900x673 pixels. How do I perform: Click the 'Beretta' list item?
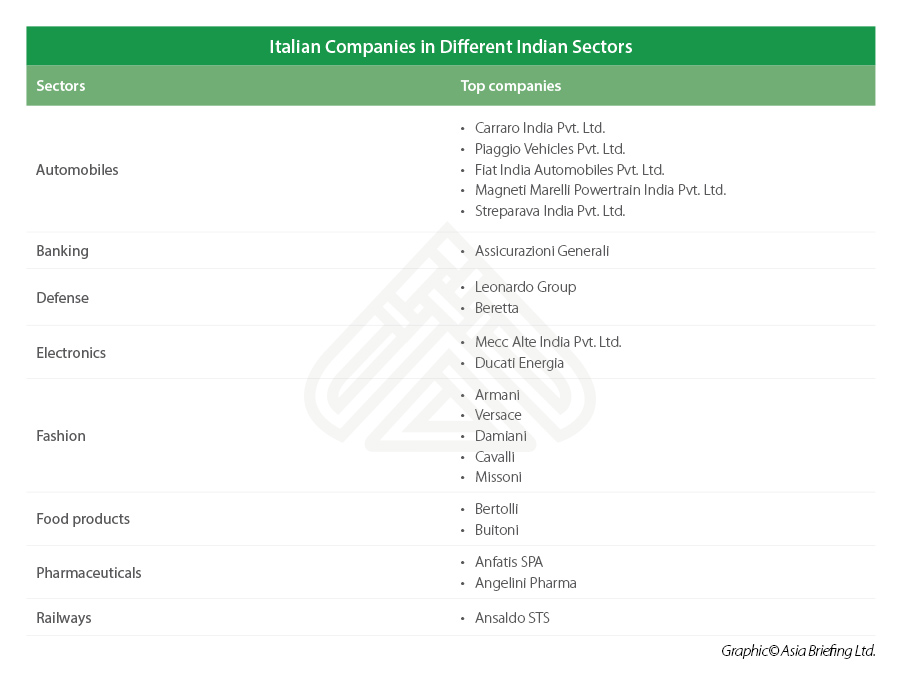click(496, 308)
